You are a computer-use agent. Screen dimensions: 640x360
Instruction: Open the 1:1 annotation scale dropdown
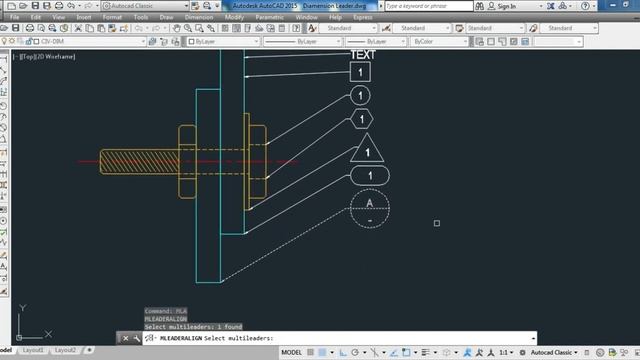pyautogui.click(x=506, y=352)
